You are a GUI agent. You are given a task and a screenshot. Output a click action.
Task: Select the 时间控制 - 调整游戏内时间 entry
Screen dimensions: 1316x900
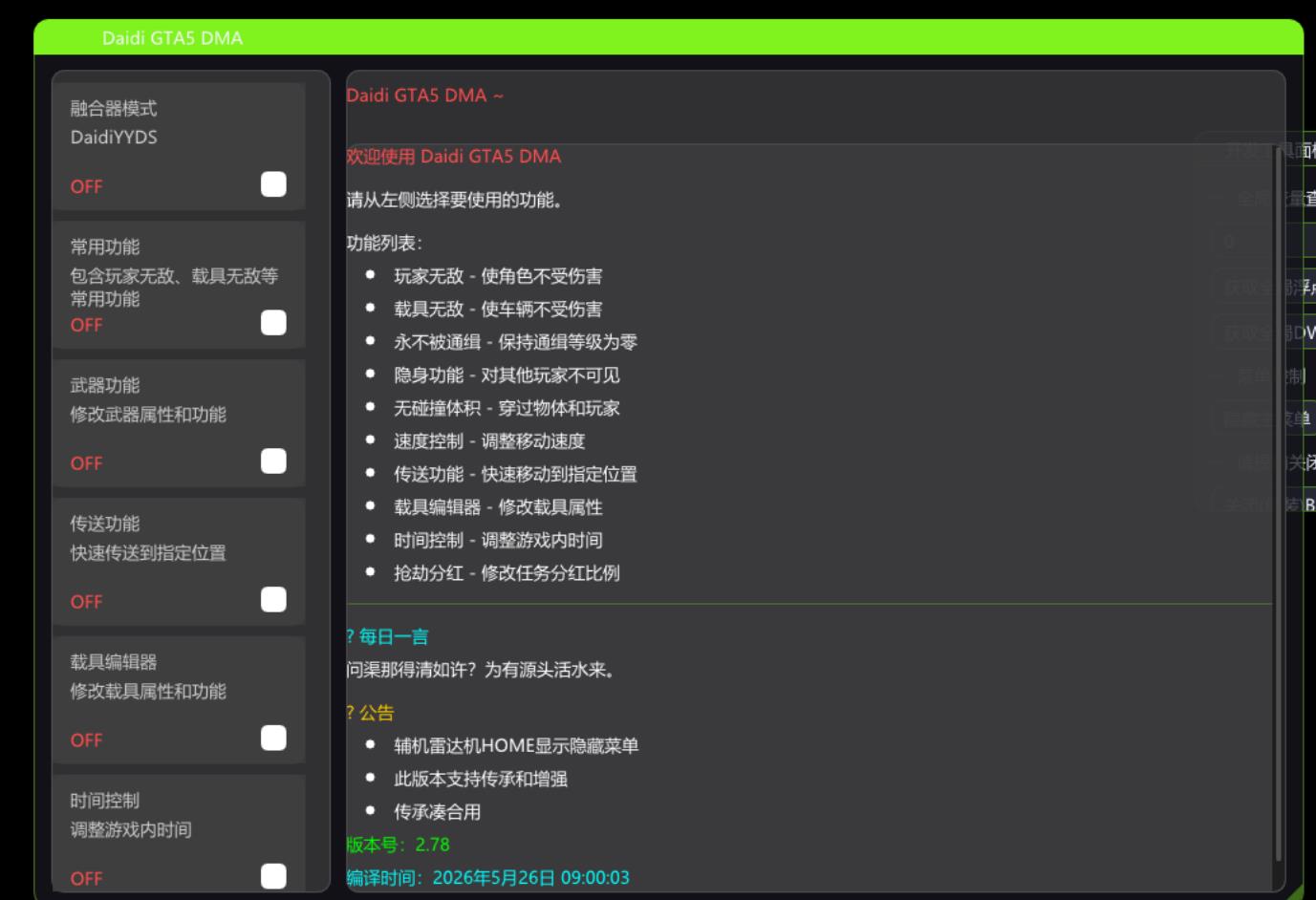tap(498, 540)
